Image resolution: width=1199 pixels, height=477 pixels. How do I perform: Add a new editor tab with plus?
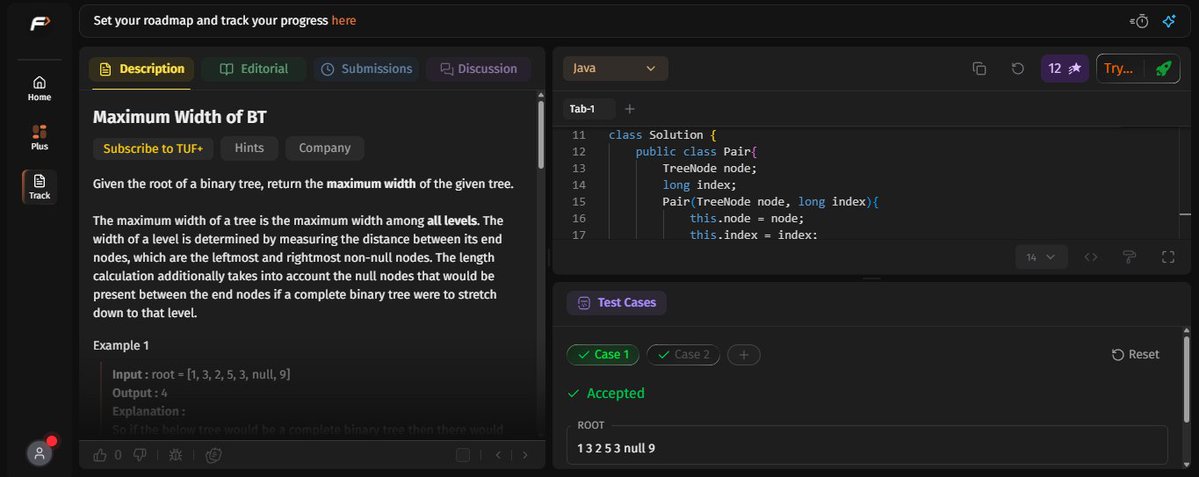point(629,109)
